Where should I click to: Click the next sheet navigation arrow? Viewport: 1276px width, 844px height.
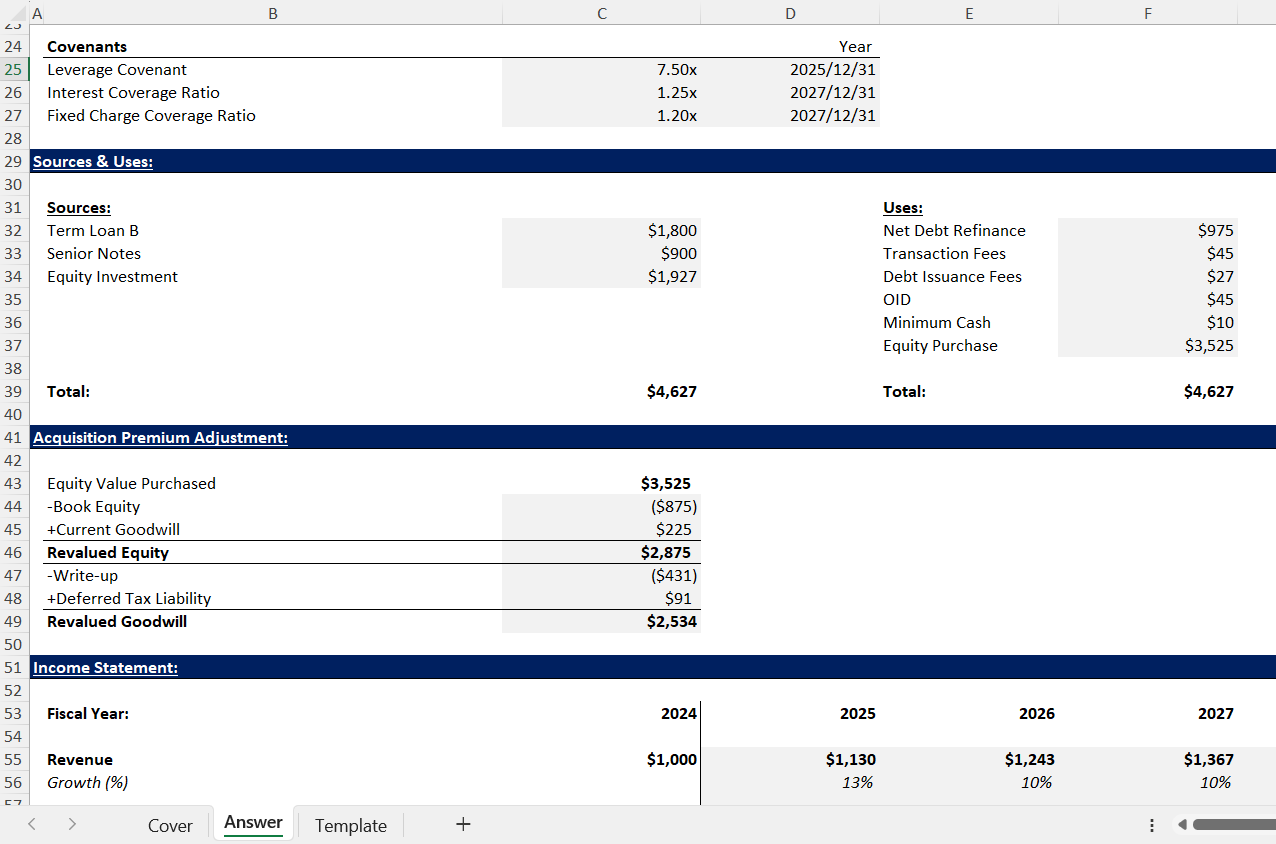(x=73, y=825)
